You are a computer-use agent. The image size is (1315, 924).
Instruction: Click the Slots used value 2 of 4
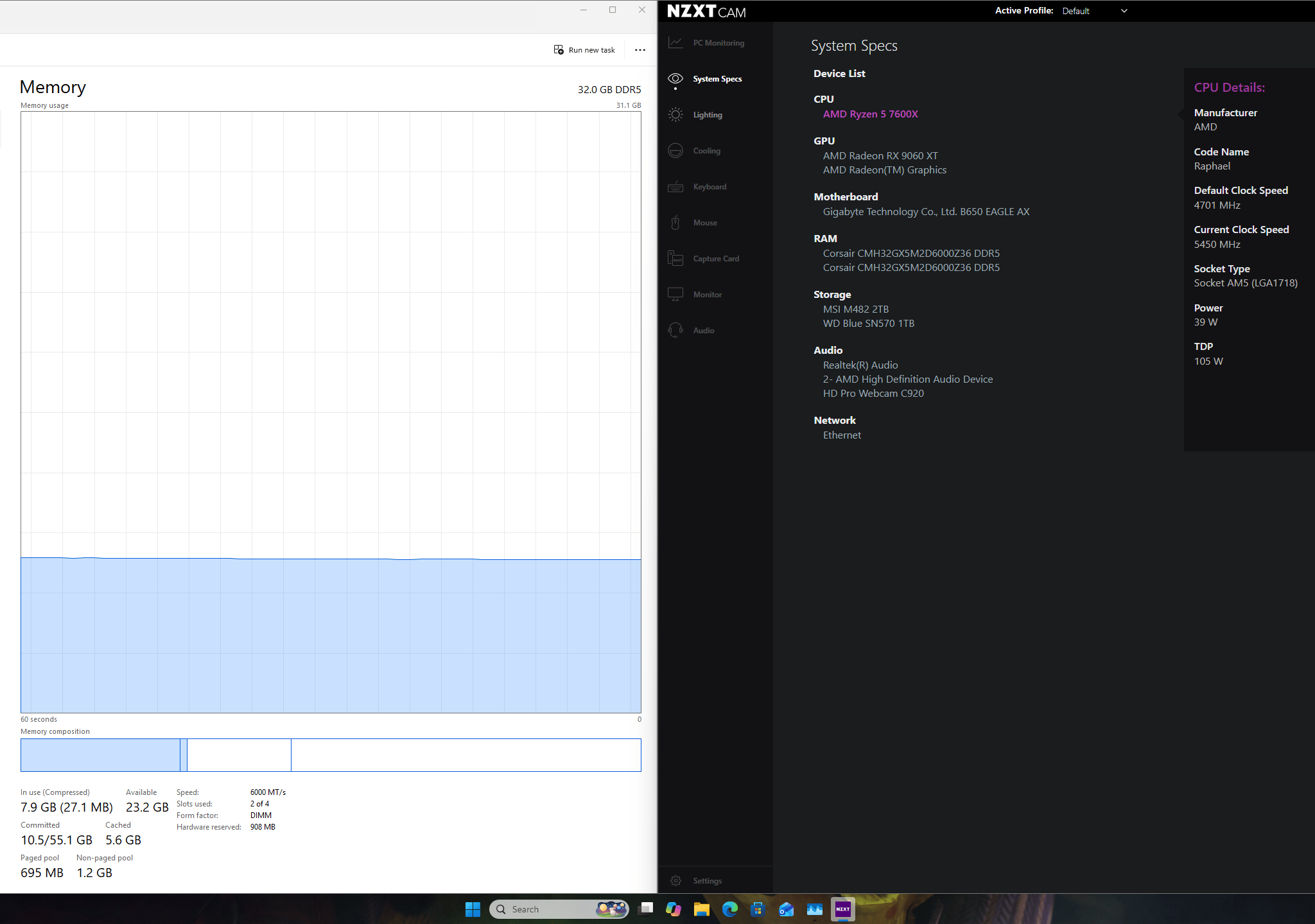(259, 804)
